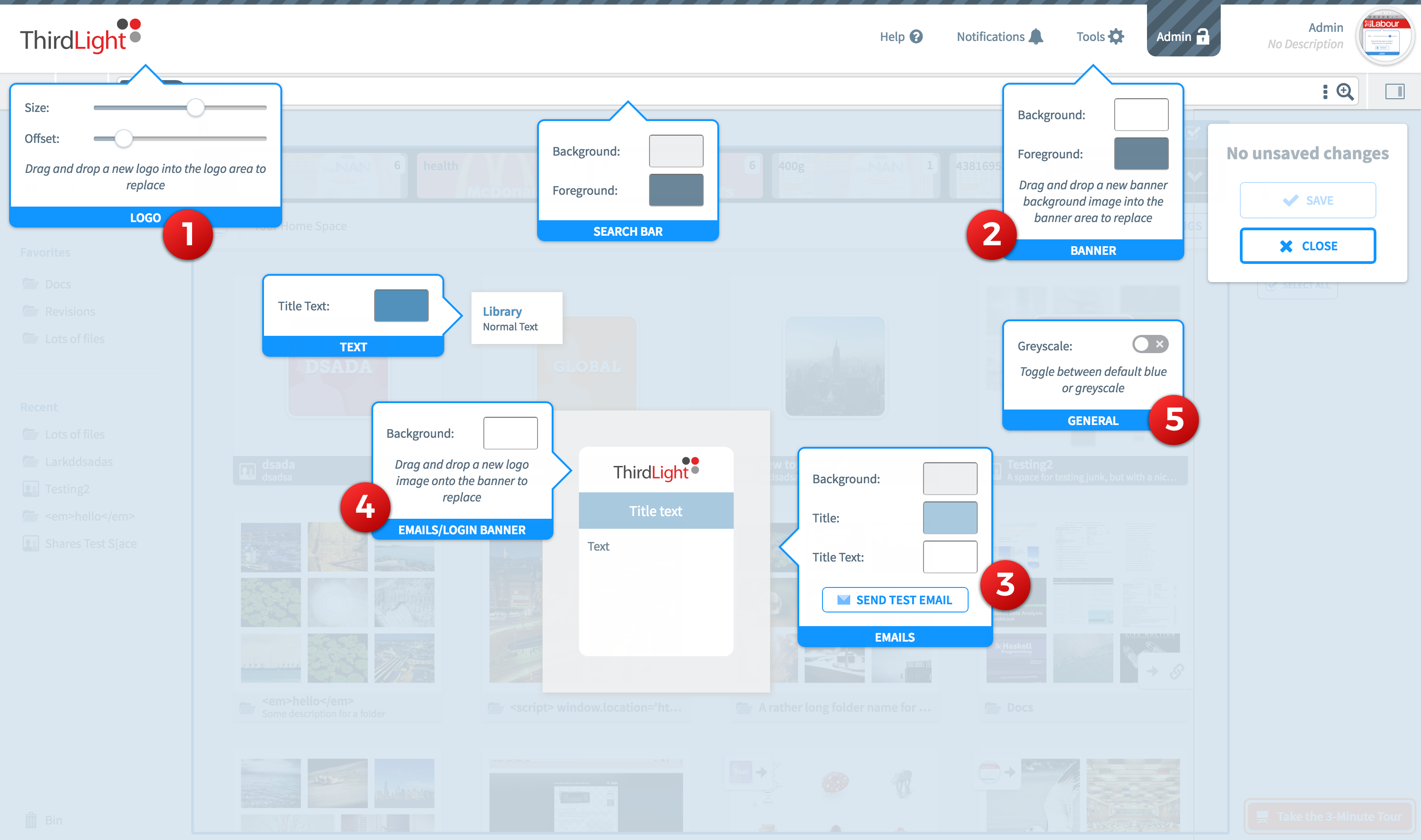Screen dimensions: 1421x840
Task: Click the Title text email header
Action: tap(656, 511)
